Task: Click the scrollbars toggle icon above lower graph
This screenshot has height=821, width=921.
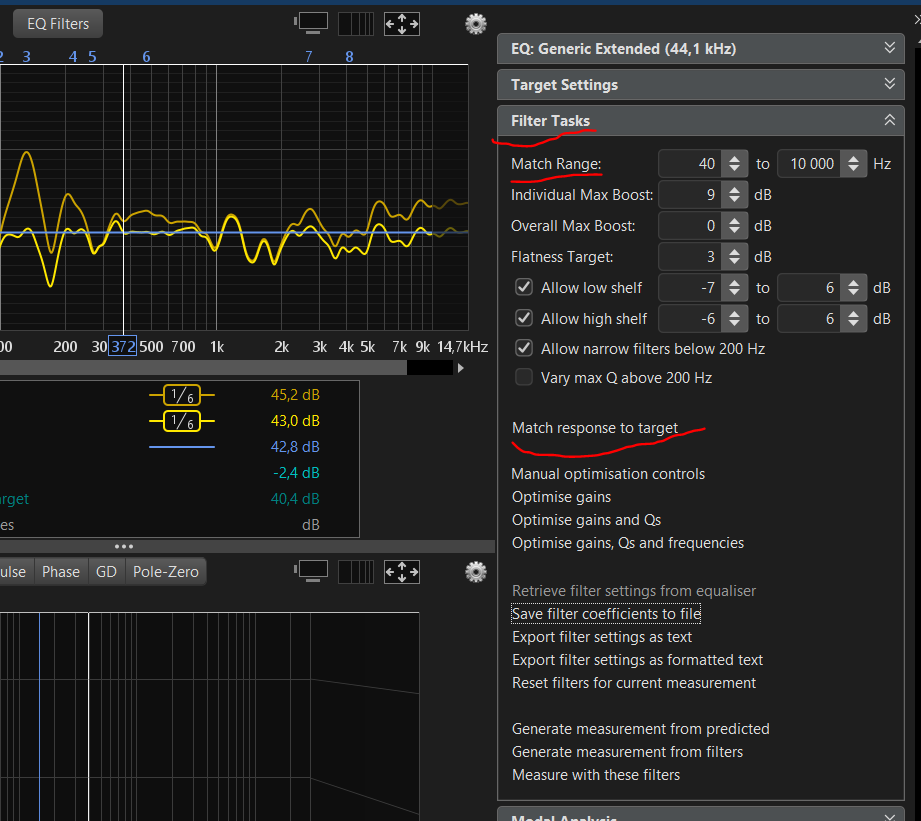Action: coord(356,572)
